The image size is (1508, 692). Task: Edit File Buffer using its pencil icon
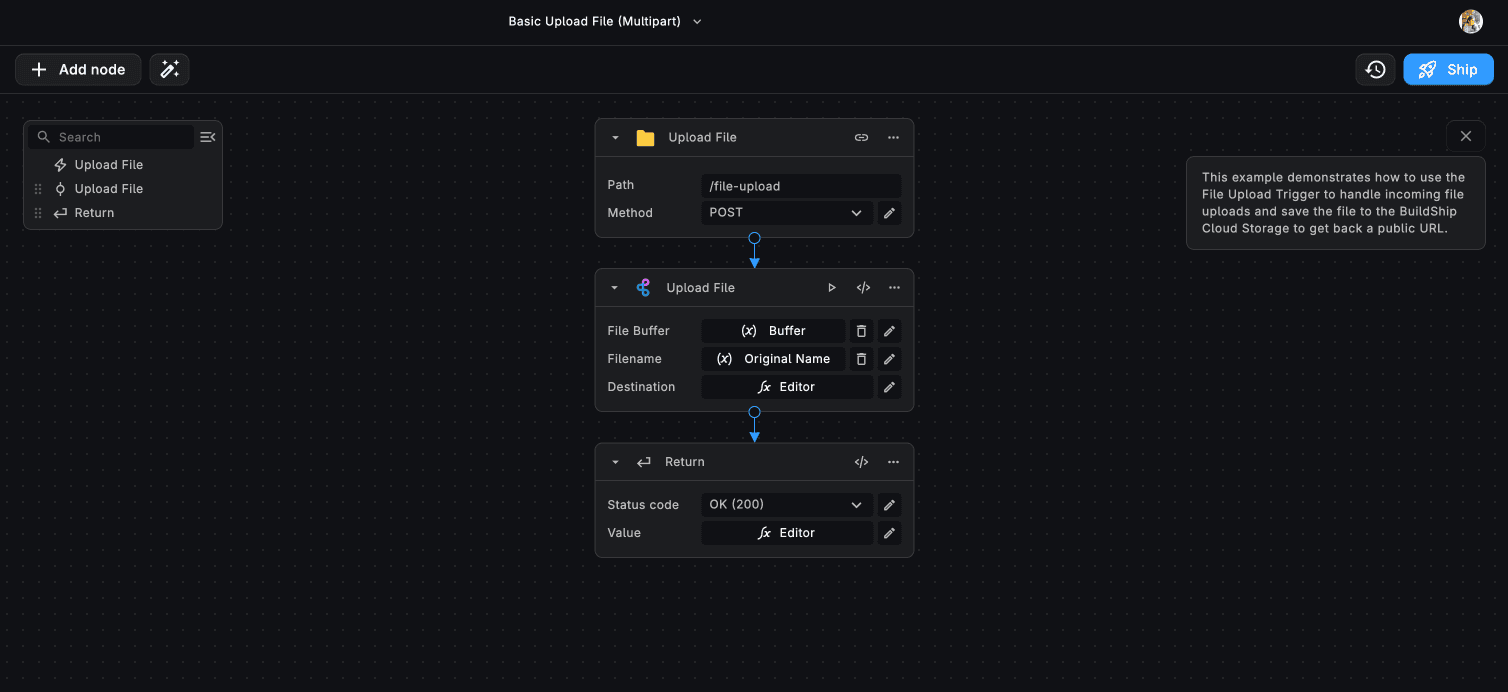[x=889, y=330]
